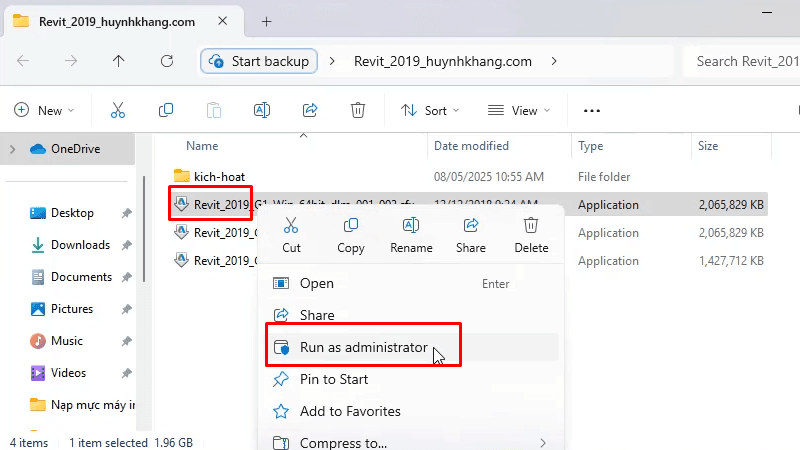Select Add to Favorites option
This screenshot has width=800, height=450.
pos(350,411)
